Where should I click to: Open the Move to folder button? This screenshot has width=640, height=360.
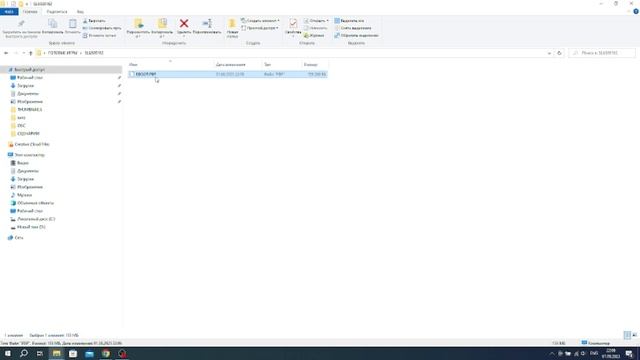tap(138, 28)
